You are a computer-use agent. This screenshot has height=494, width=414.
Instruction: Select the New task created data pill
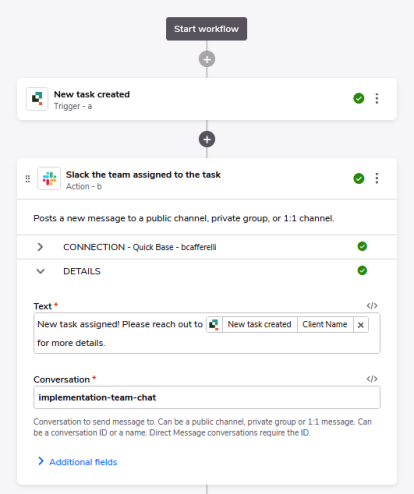pos(259,324)
